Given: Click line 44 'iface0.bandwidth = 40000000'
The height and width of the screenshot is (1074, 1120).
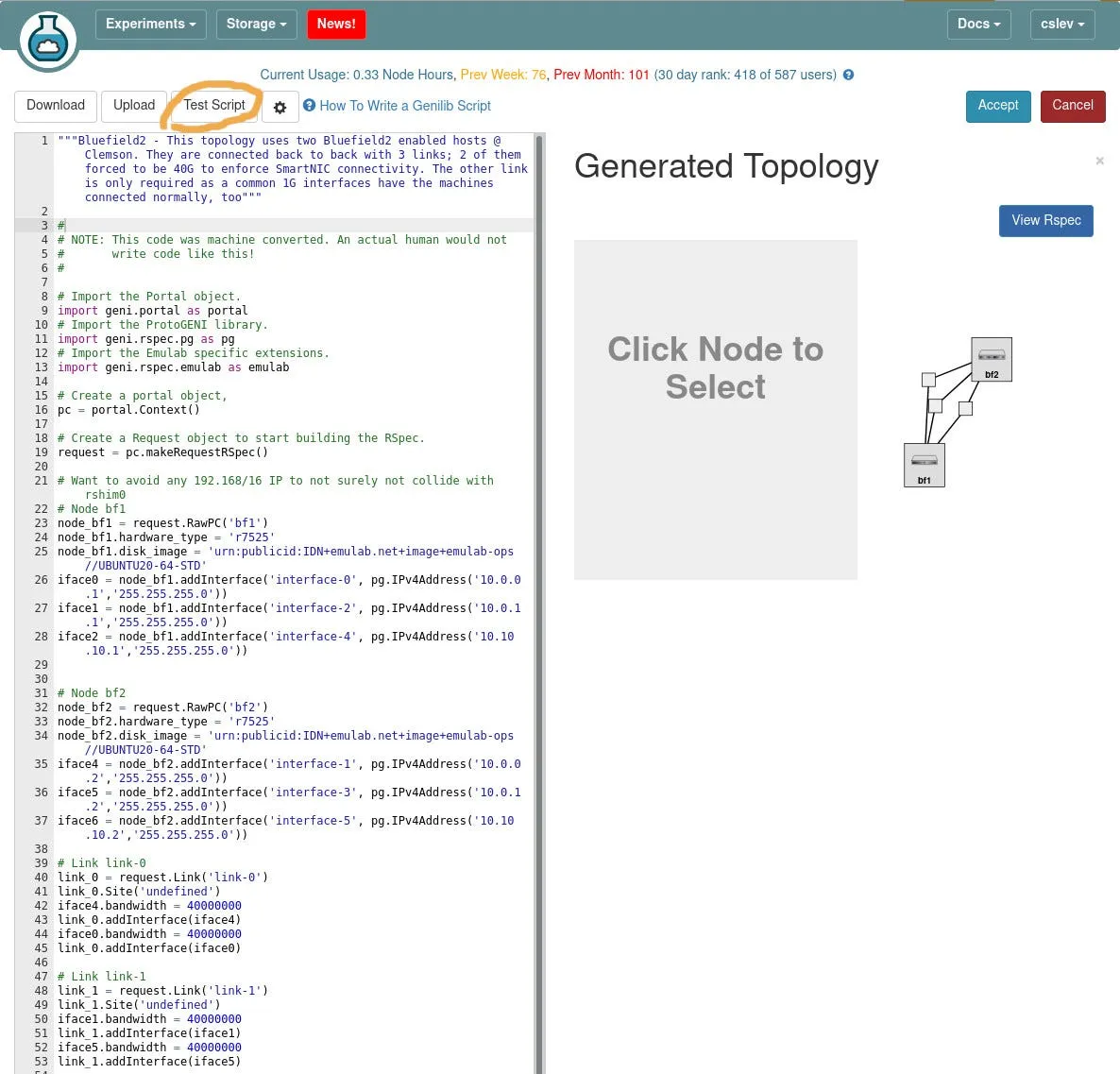Looking at the screenshot, I should pos(149,934).
